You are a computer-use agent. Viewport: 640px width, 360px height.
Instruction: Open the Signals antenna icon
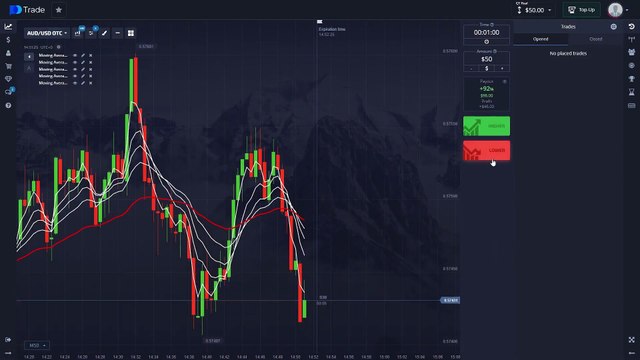(x=631, y=40)
